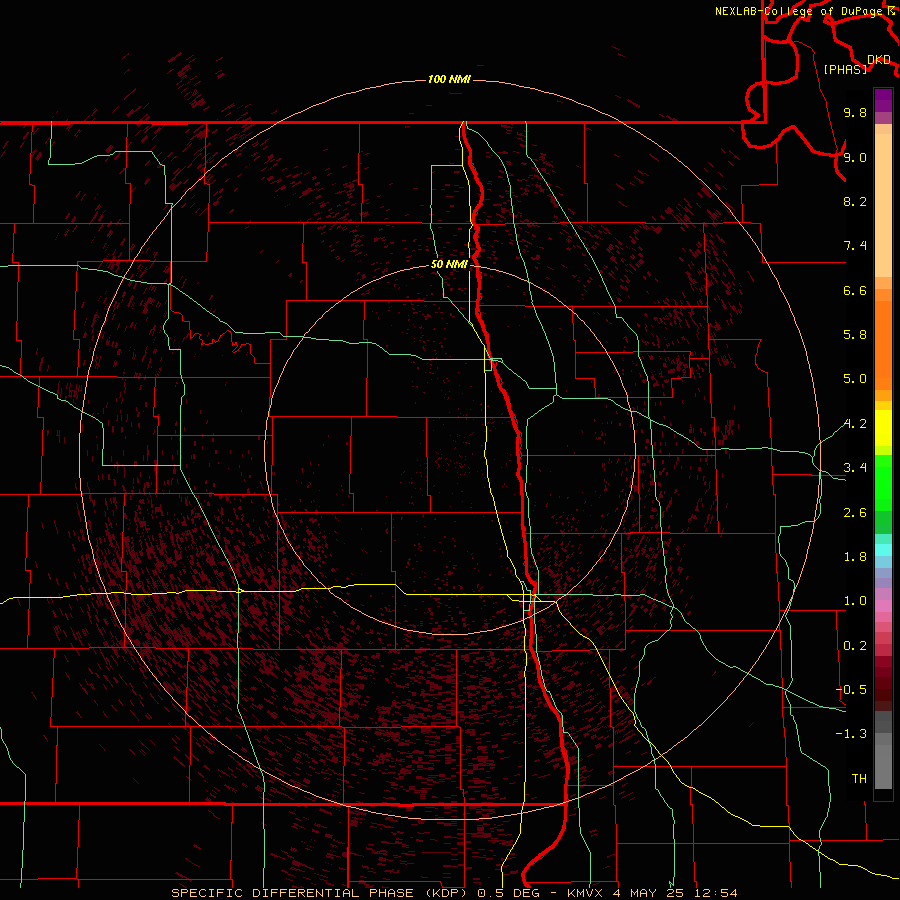The image size is (900, 900).
Task: Click the KMVX radar site identifier
Action: pyautogui.click(x=587, y=893)
